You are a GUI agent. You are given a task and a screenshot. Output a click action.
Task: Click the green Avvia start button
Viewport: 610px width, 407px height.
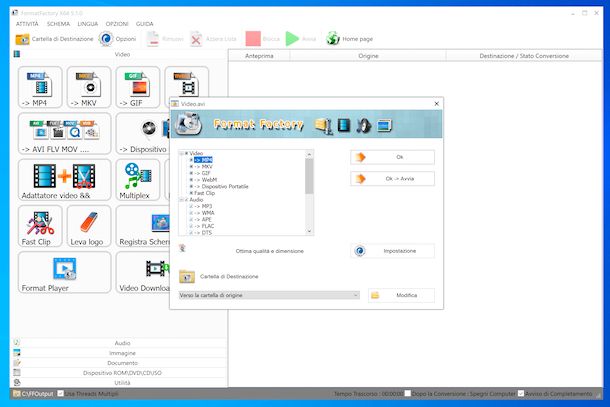(x=300, y=39)
